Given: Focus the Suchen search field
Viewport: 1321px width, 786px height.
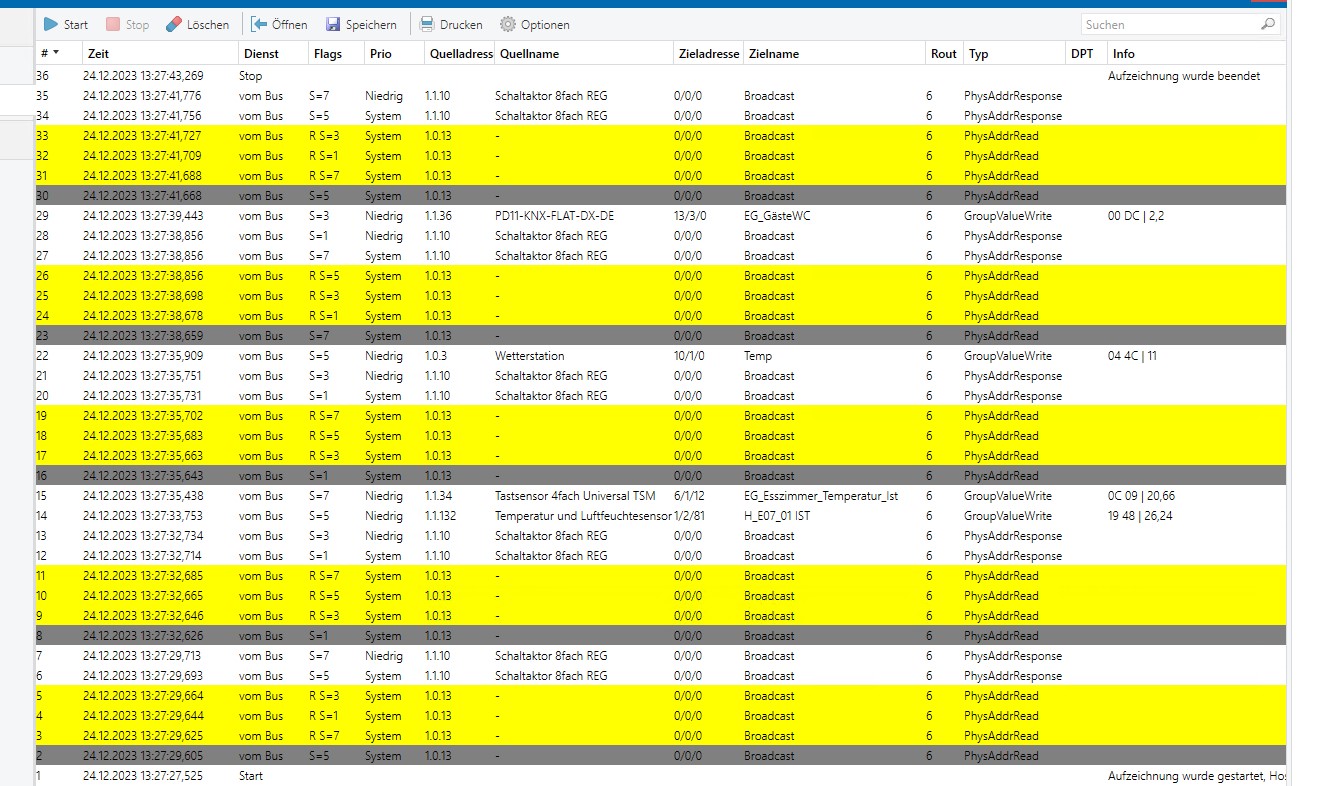Looking at the screenshot, I should pyautogui.click(x=1168, y=24).
